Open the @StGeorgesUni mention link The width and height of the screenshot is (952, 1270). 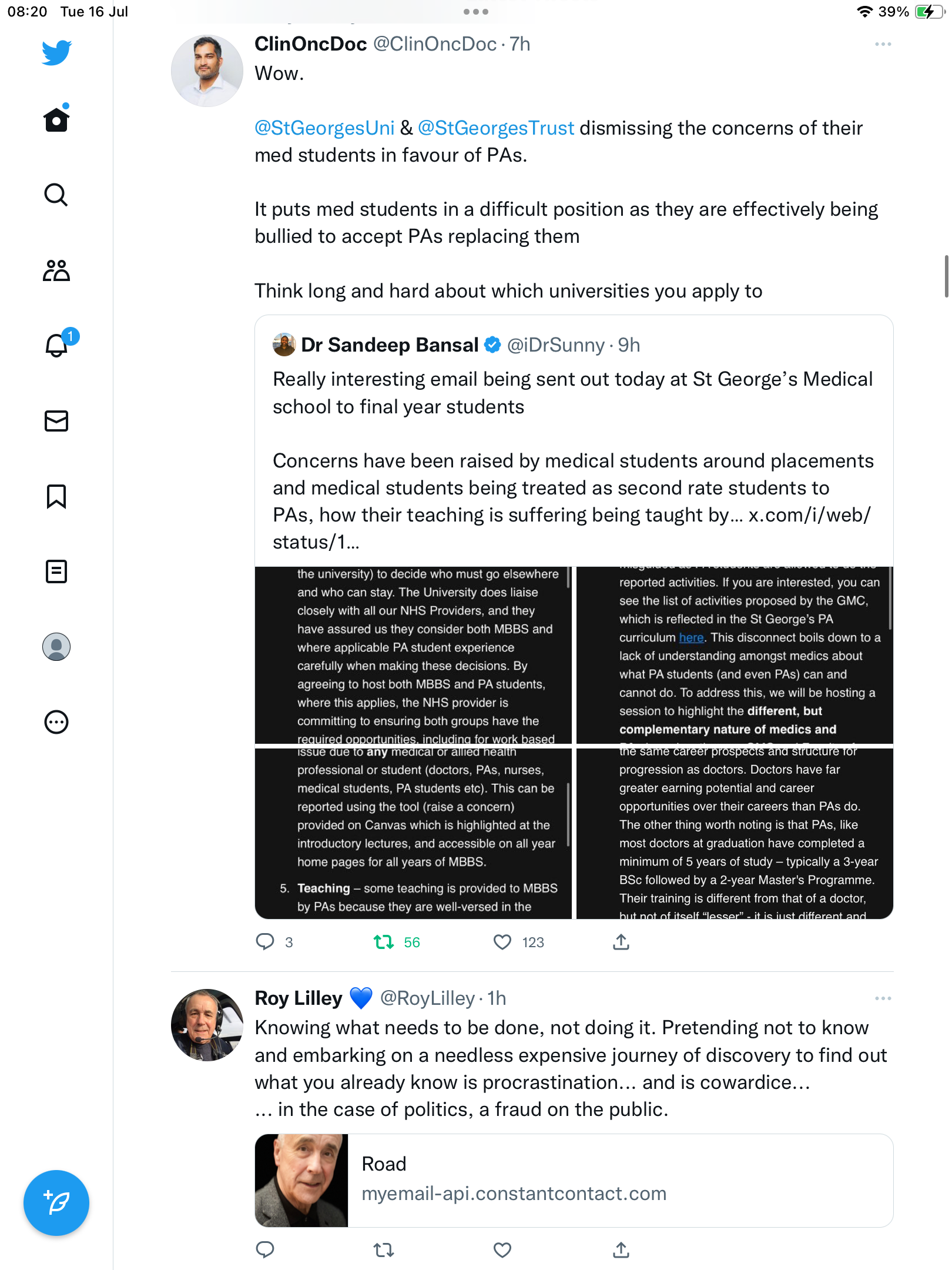[324, 128]
